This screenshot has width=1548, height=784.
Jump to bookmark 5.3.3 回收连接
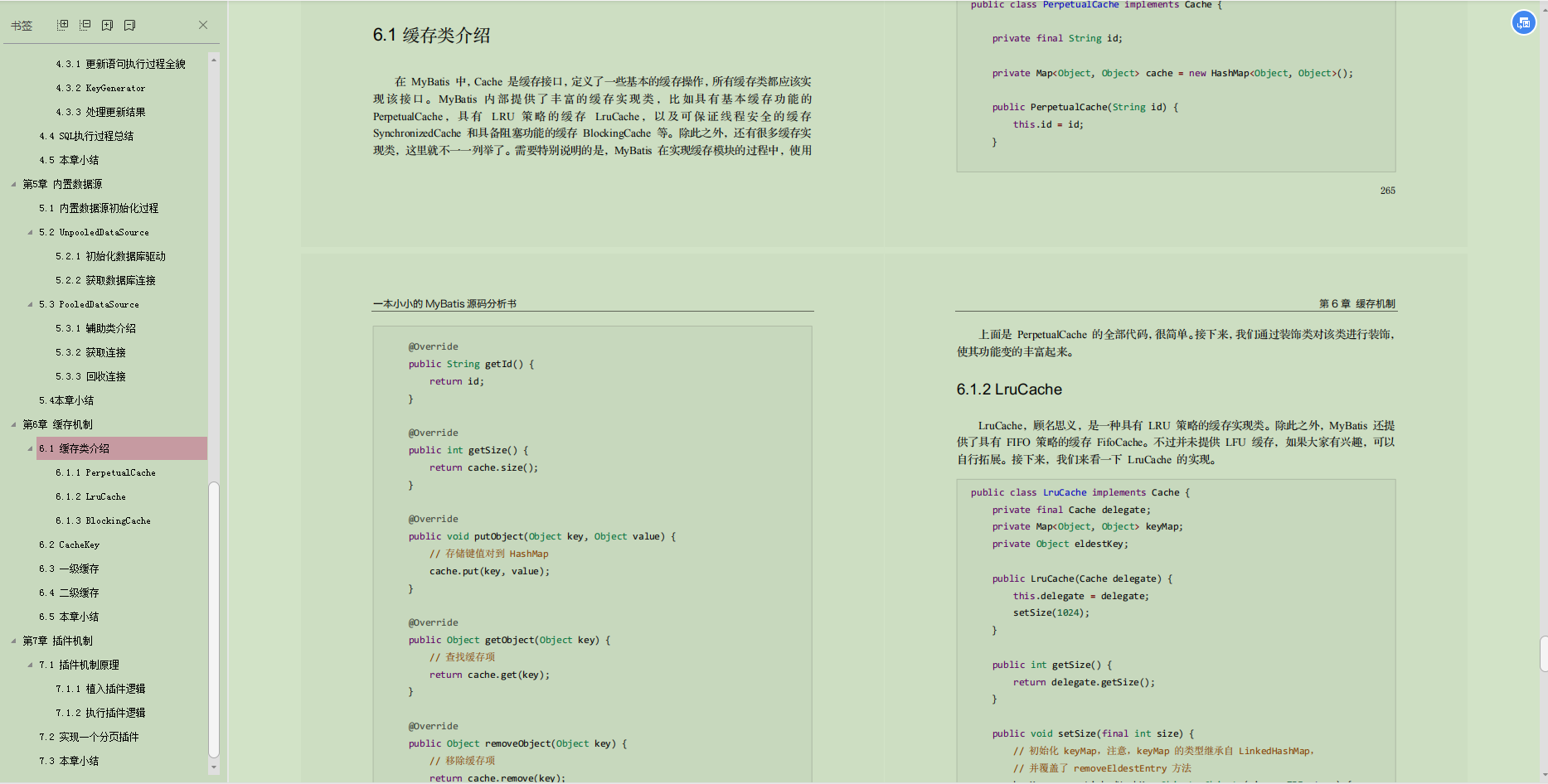(x=90, y=376)
